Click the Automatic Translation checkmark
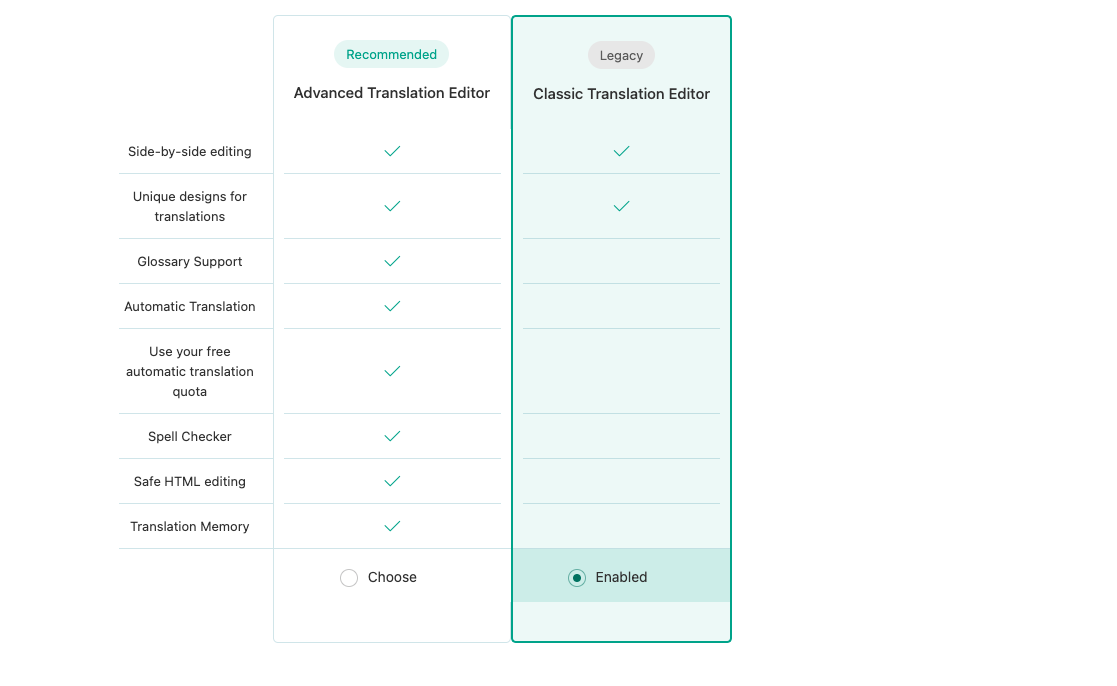 (x=393, y=306)
